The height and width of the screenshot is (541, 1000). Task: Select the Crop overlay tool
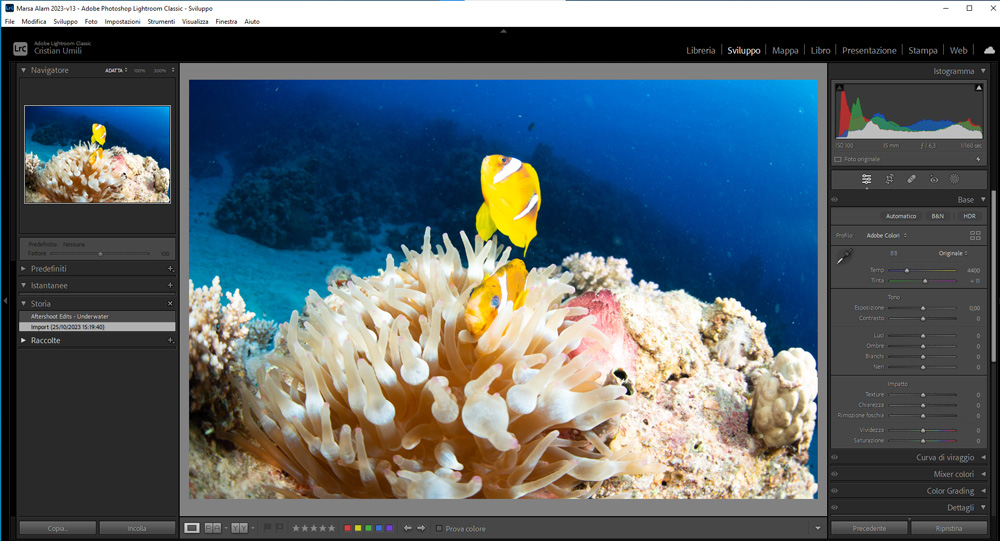click(x=889, y=179)
